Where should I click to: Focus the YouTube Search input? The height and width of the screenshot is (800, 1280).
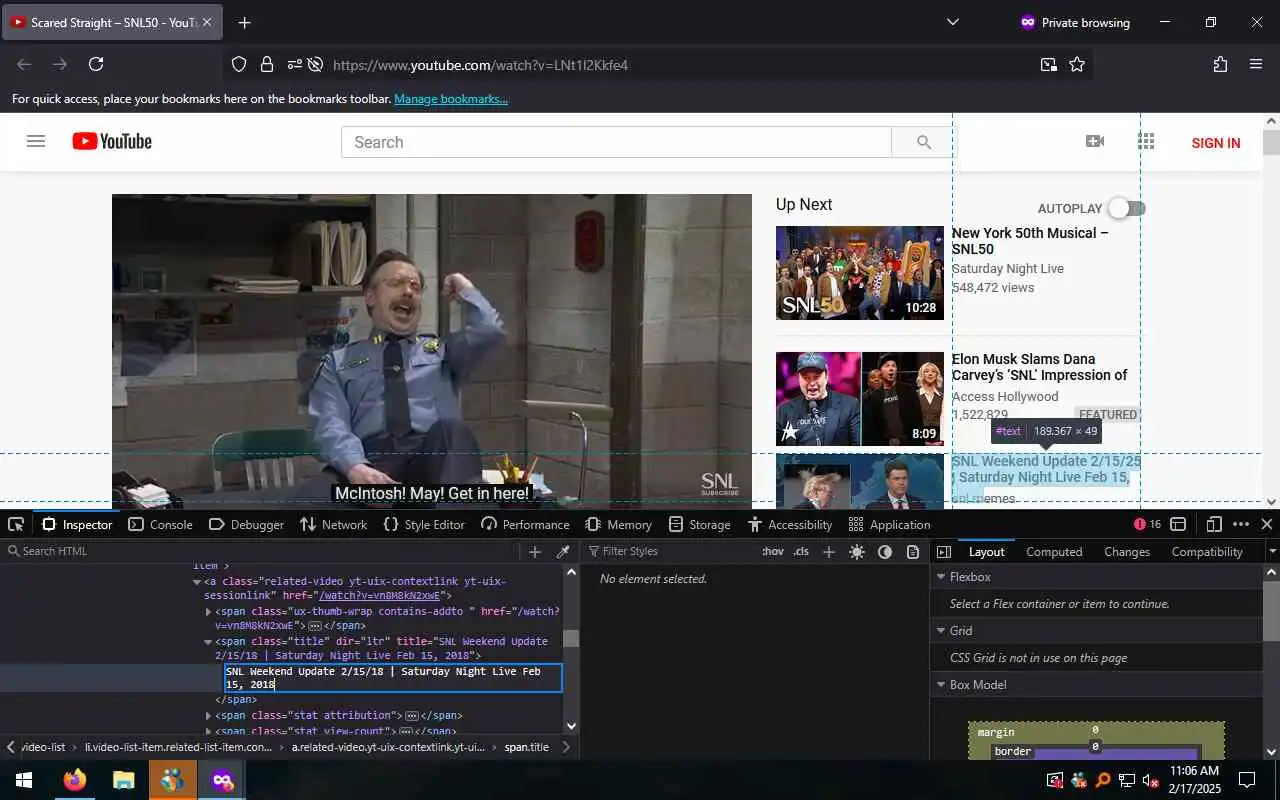[616, 142]
